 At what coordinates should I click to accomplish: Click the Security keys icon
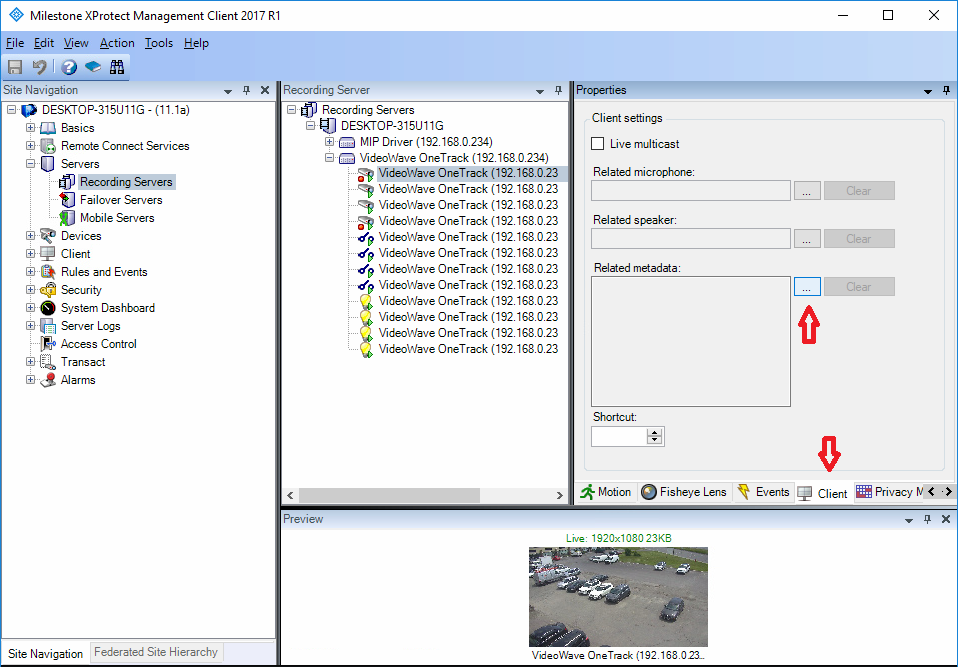point(48,290)
